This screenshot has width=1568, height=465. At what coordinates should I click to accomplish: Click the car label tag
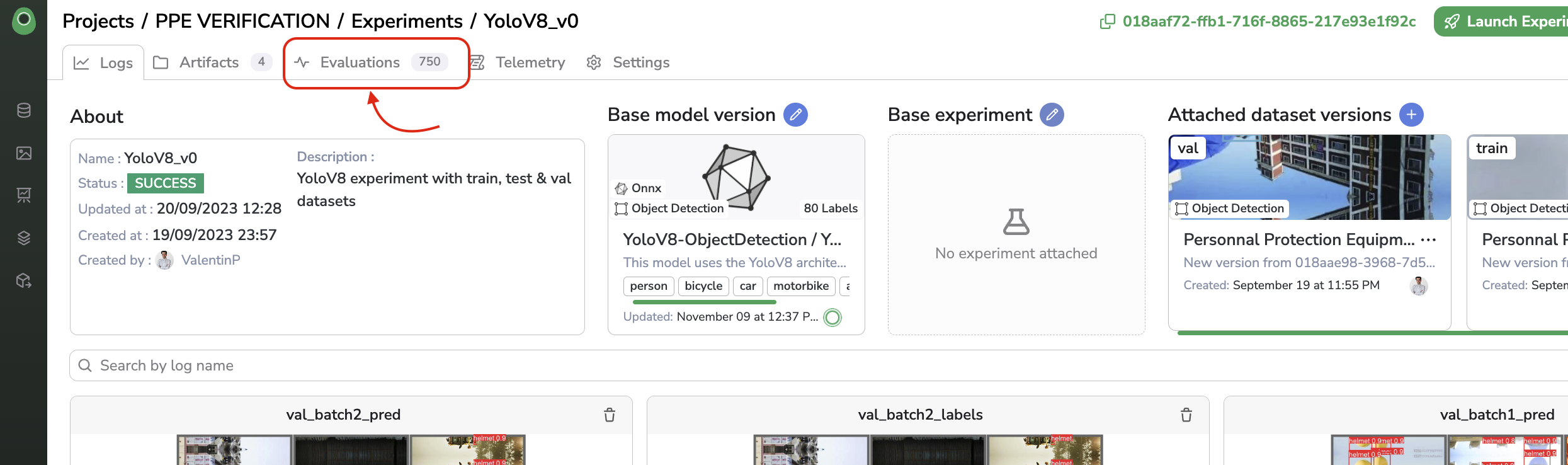[748, 286]
